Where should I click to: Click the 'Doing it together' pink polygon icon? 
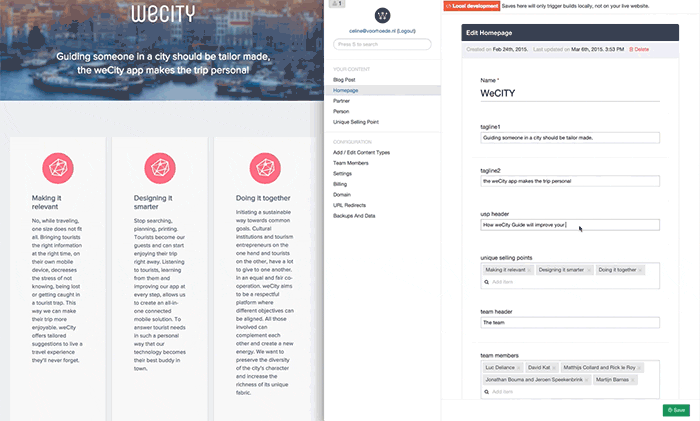(265, 168)
